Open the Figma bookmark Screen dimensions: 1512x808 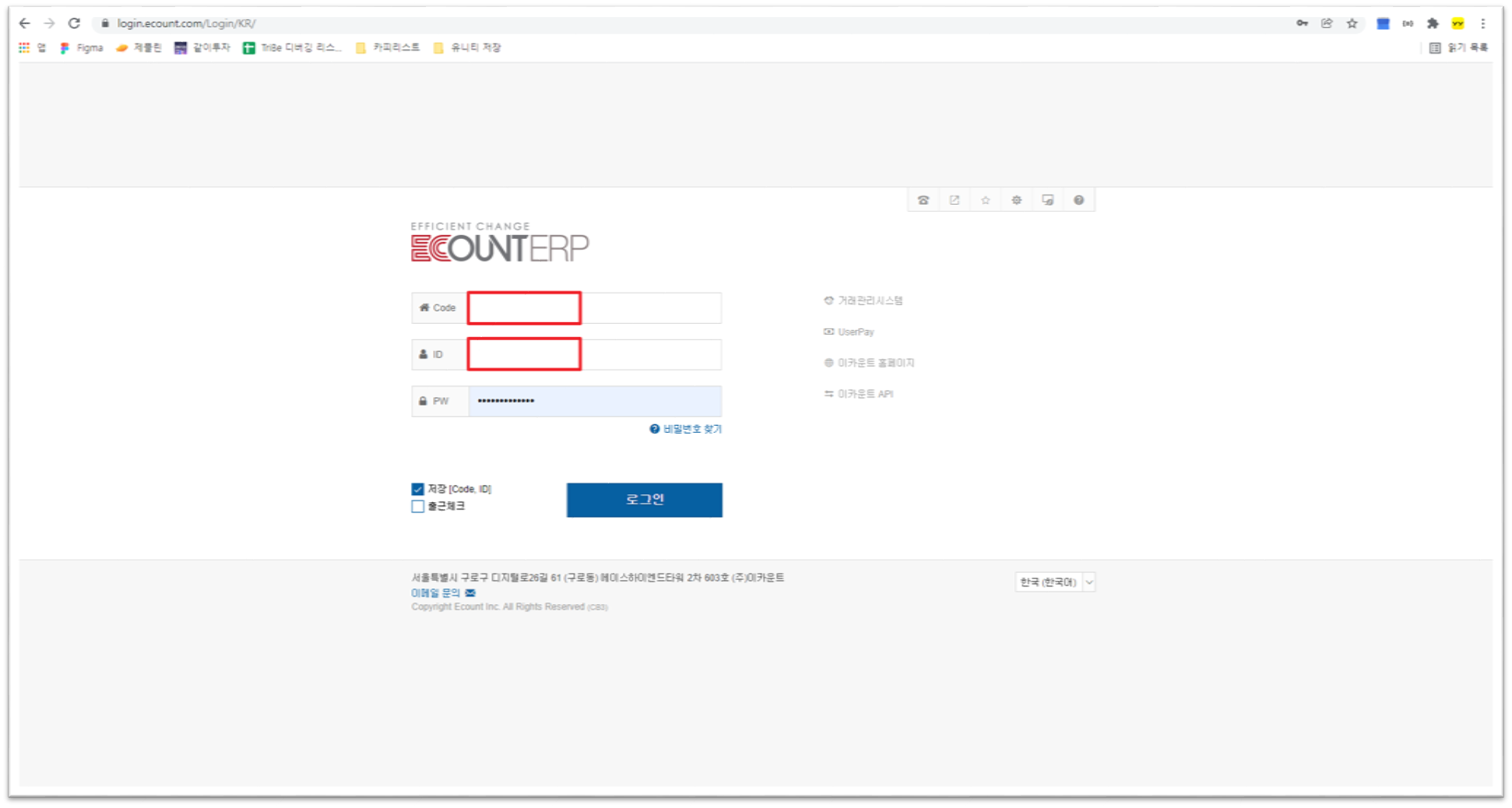click(82, 47)
